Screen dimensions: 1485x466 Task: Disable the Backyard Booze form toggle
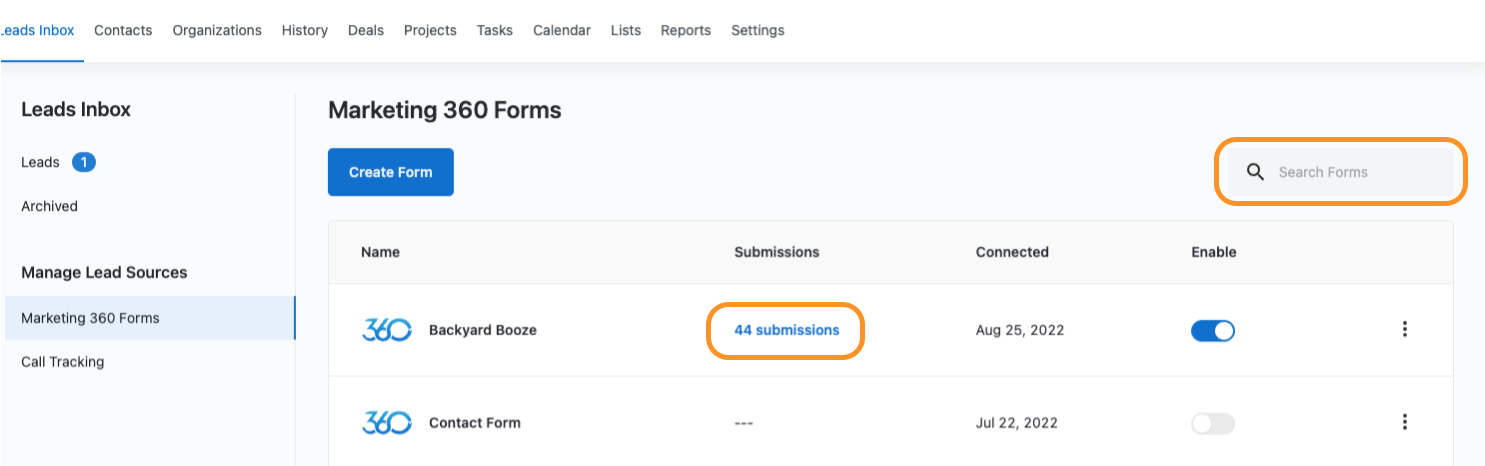point(1213,330)
